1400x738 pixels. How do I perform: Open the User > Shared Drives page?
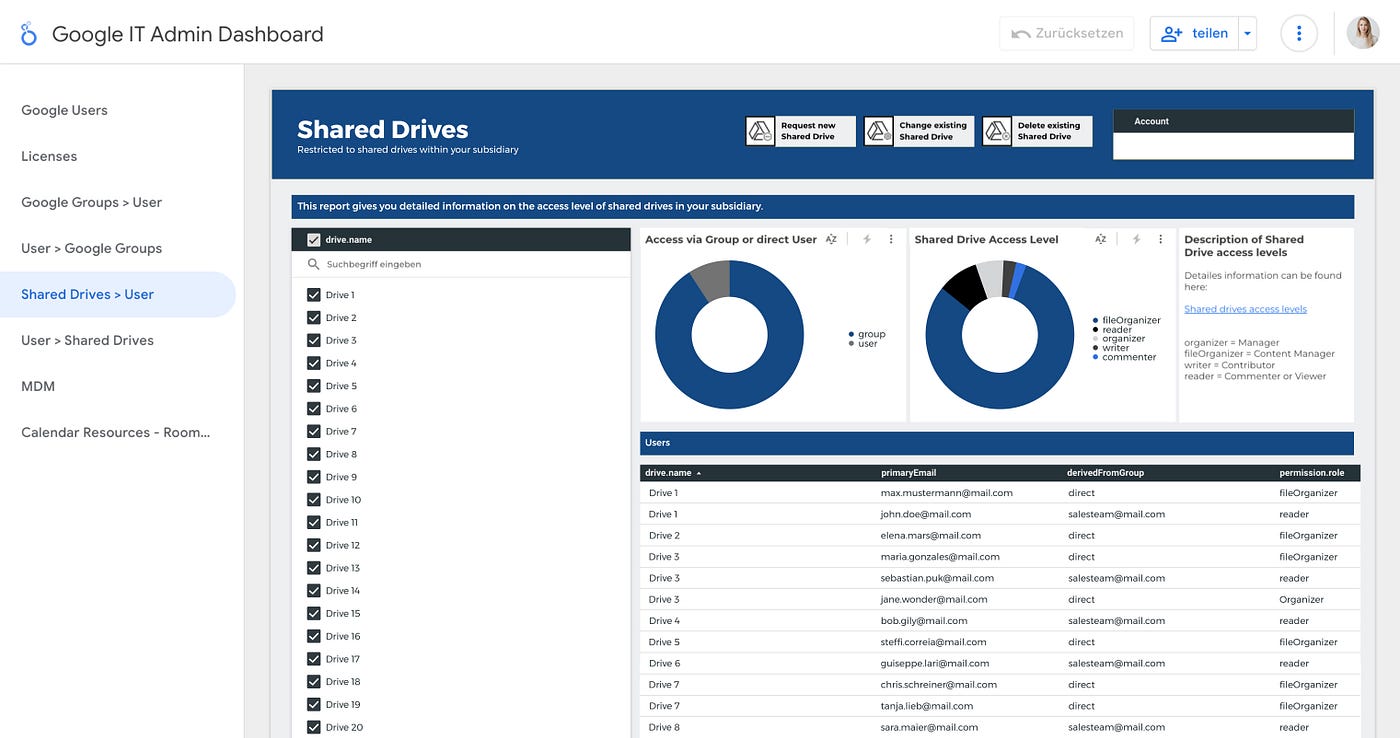[87, 340]
